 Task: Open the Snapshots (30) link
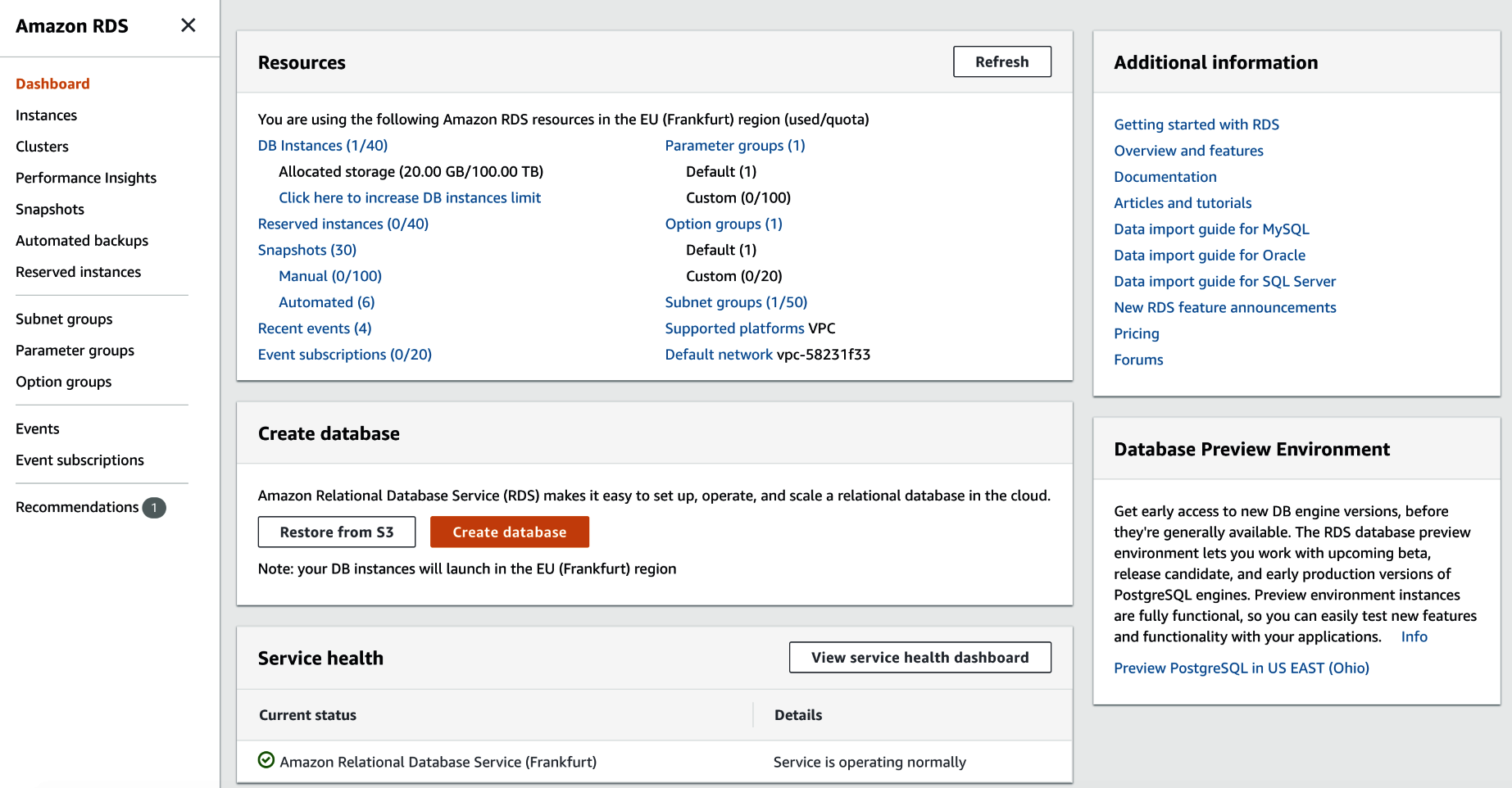point(306,250)
